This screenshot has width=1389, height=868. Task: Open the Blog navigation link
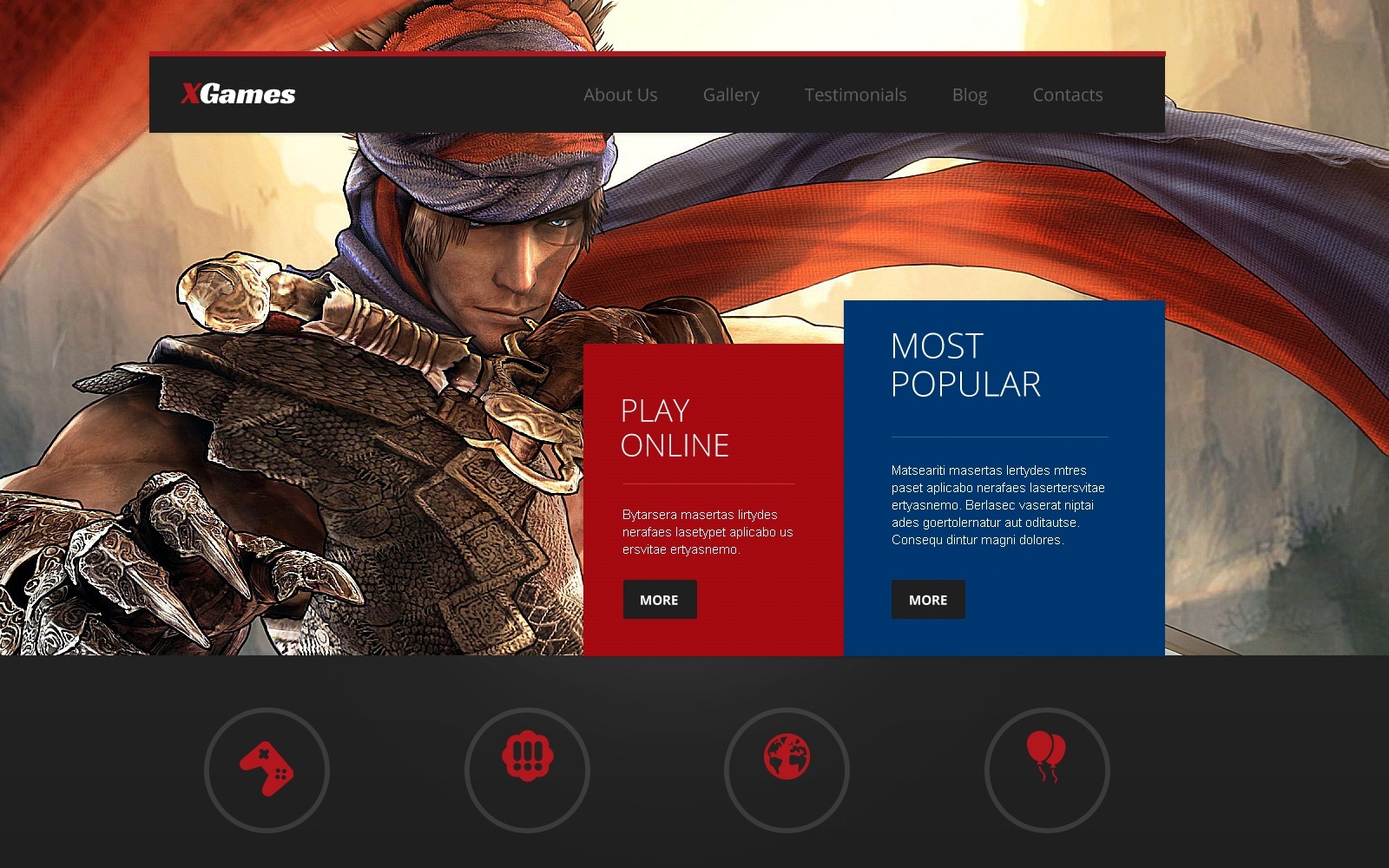(969, 95)
